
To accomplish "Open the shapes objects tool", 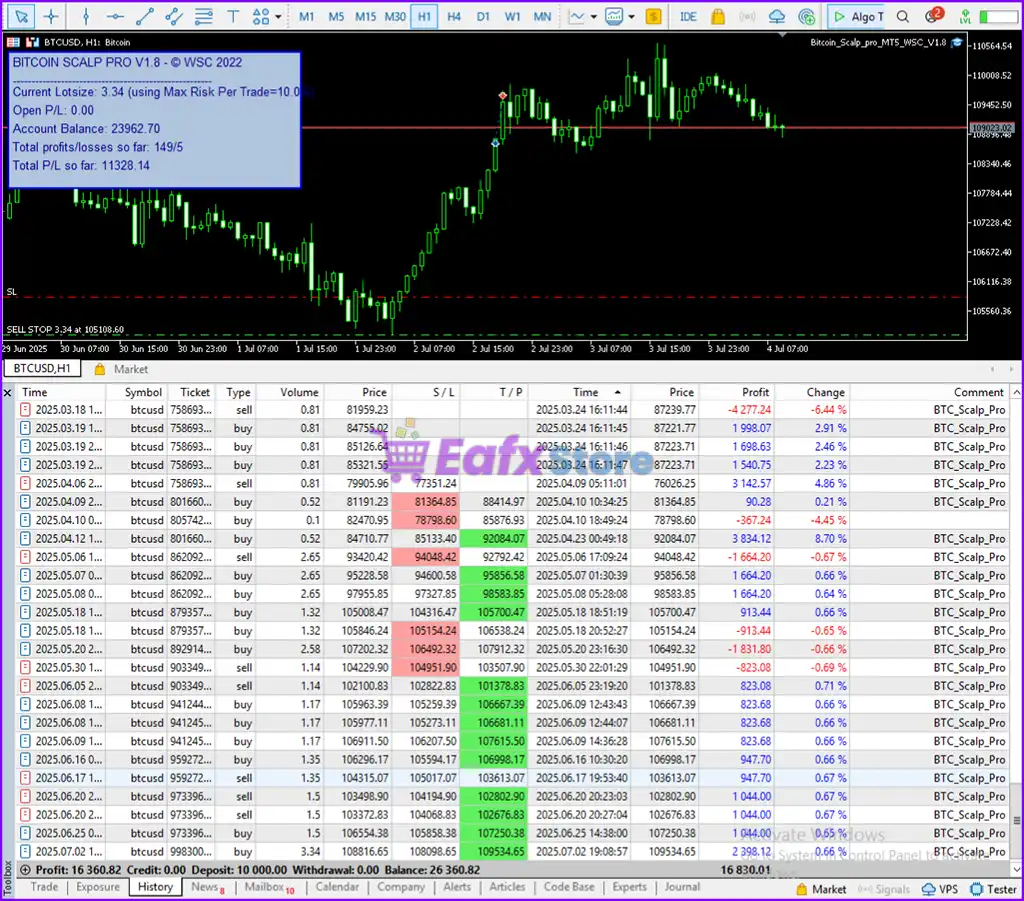I will point(261,16).
